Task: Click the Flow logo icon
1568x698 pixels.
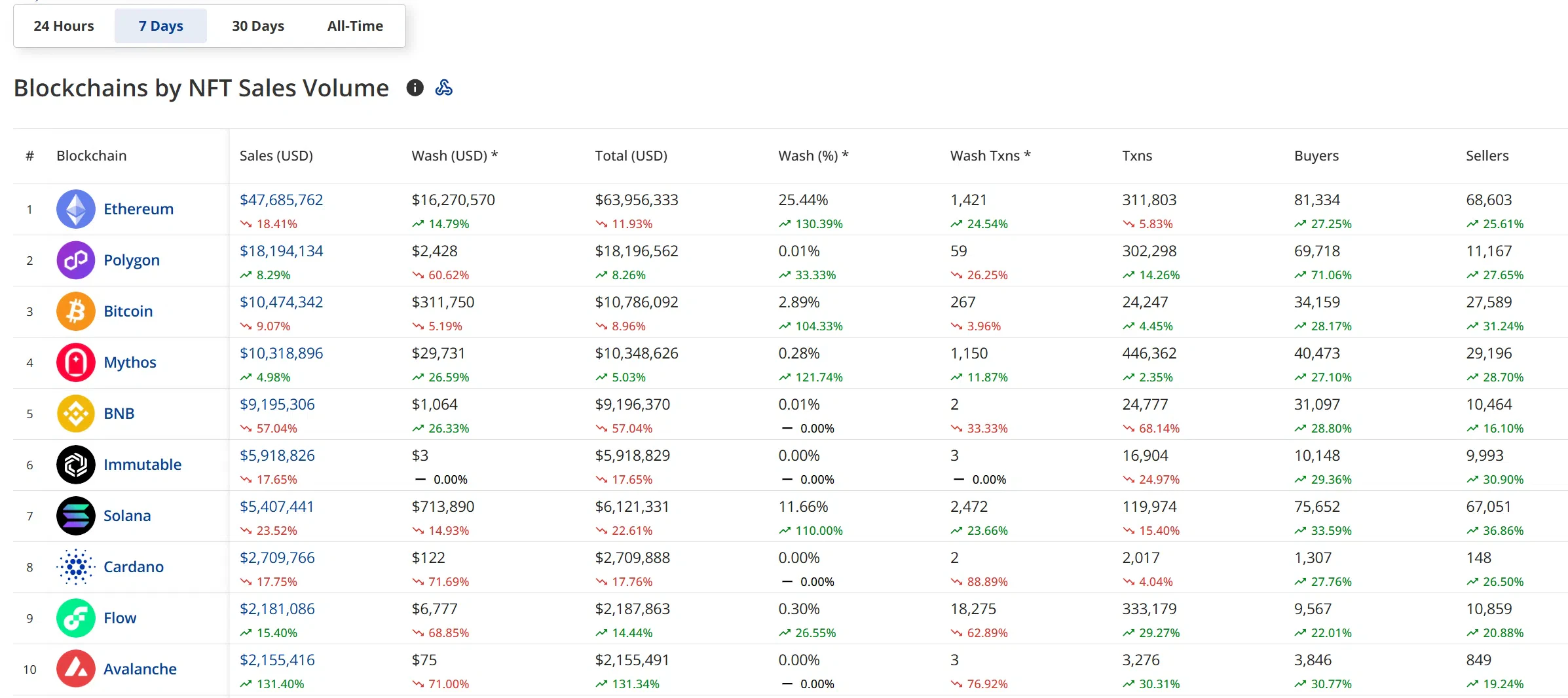Action: pyautogui.click(x=76, y=618)
